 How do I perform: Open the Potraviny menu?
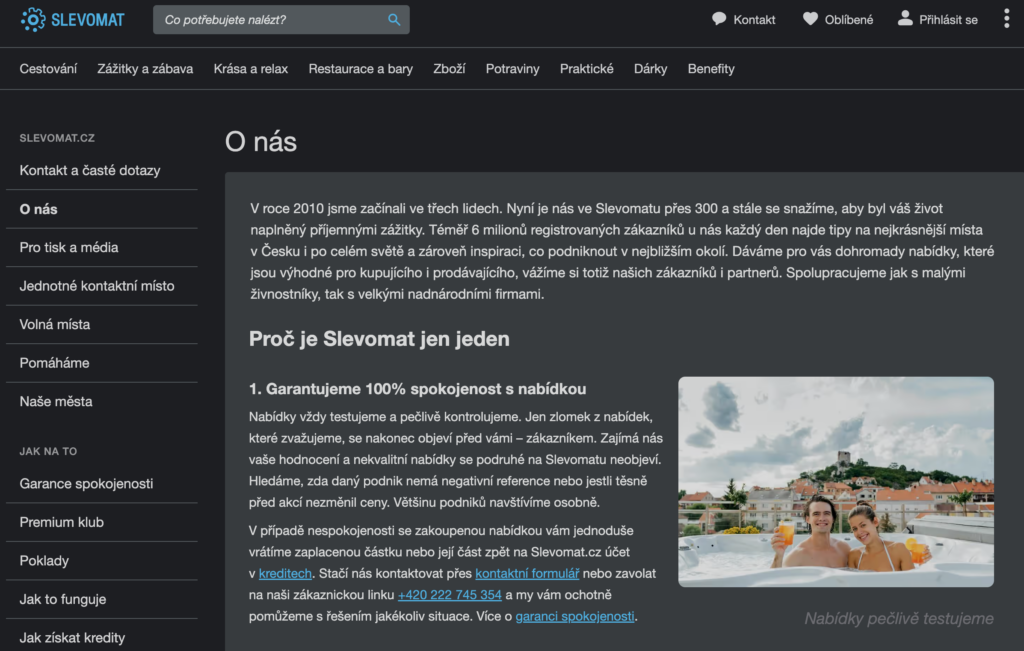point(513,69)
